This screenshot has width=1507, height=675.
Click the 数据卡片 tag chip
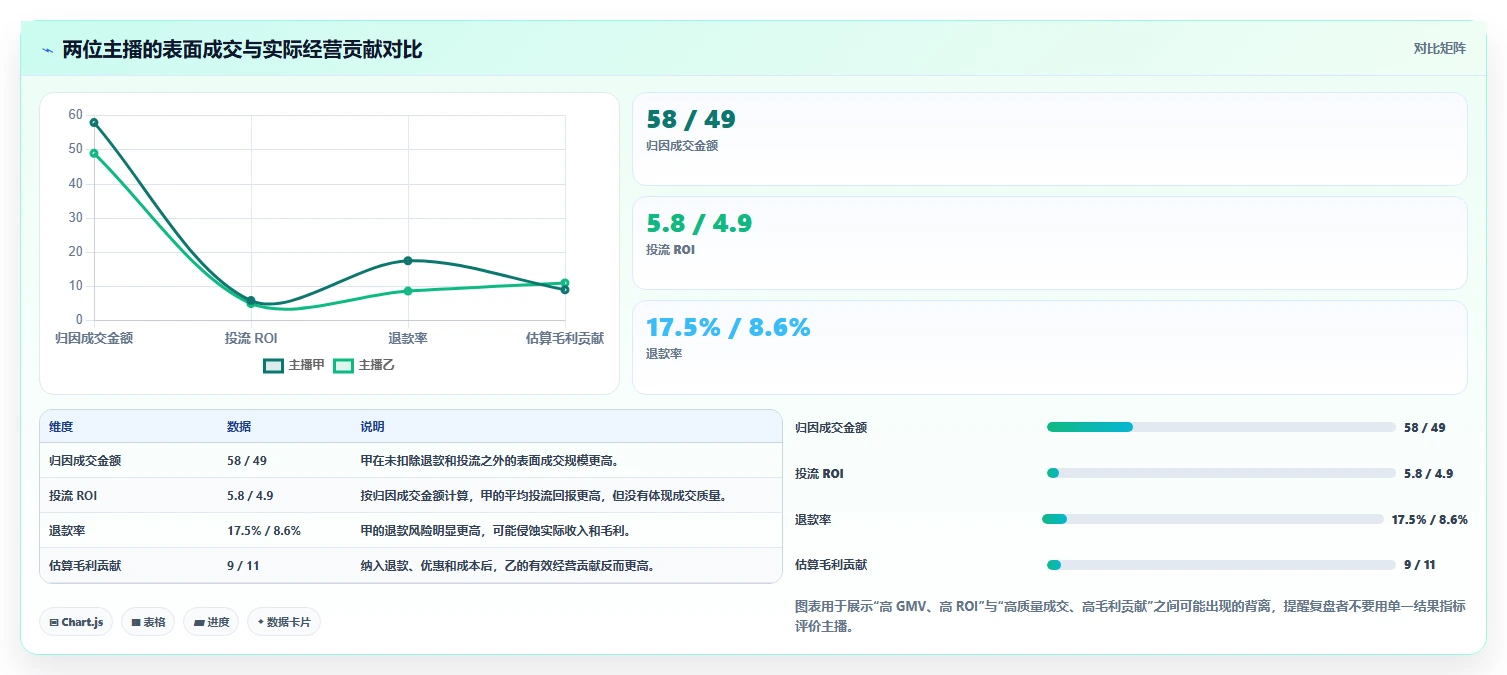click(284, 622)
